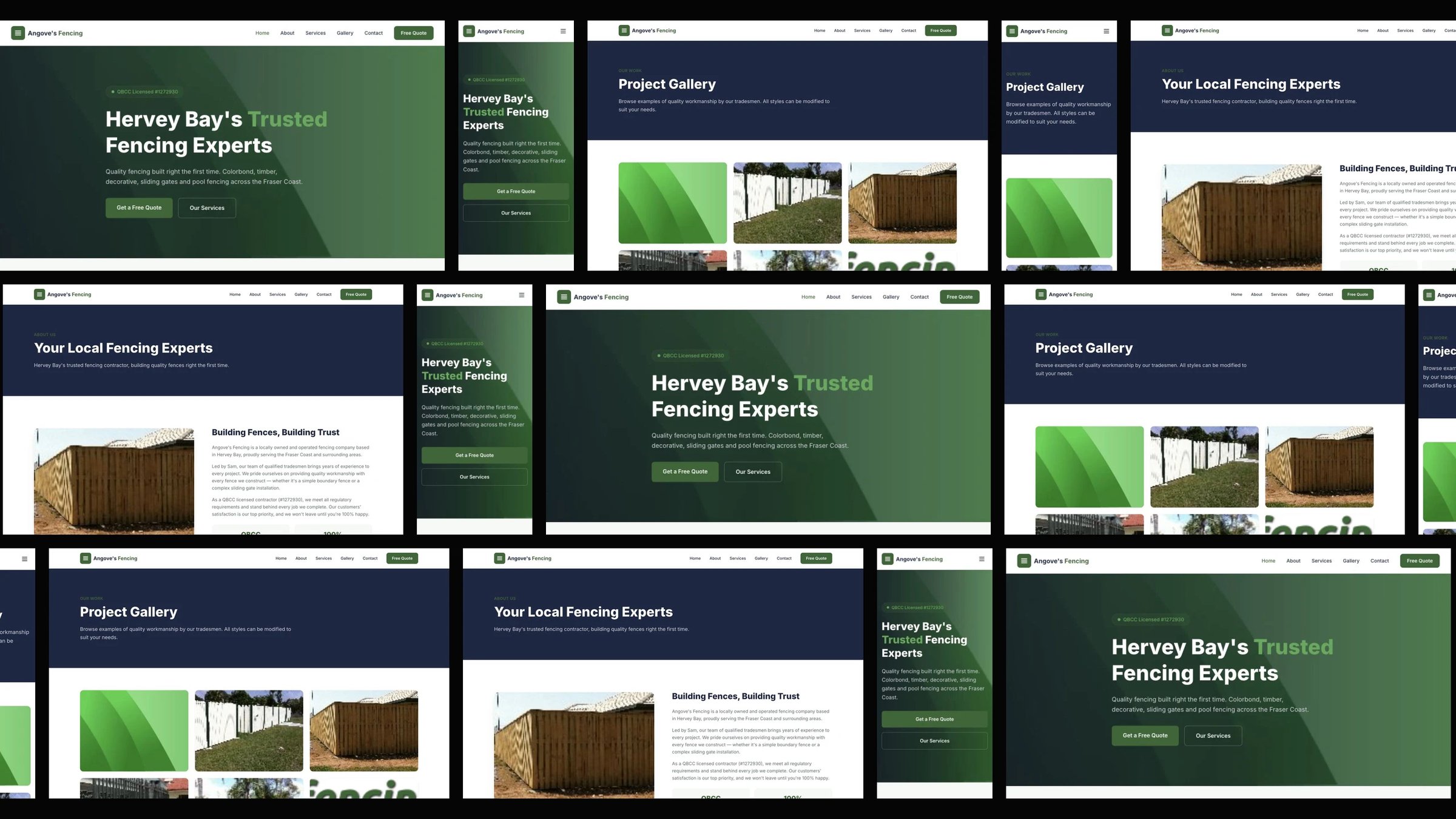Click Our Services button in top-left homepage hero
This screenshot has width=1456, height=819.
[207, 207]
